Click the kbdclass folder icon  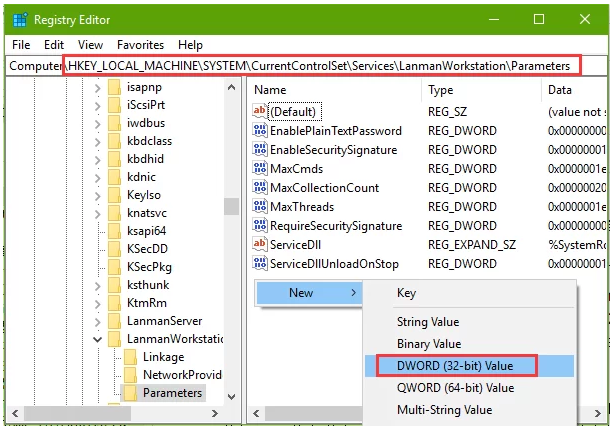tap(114, 141)
